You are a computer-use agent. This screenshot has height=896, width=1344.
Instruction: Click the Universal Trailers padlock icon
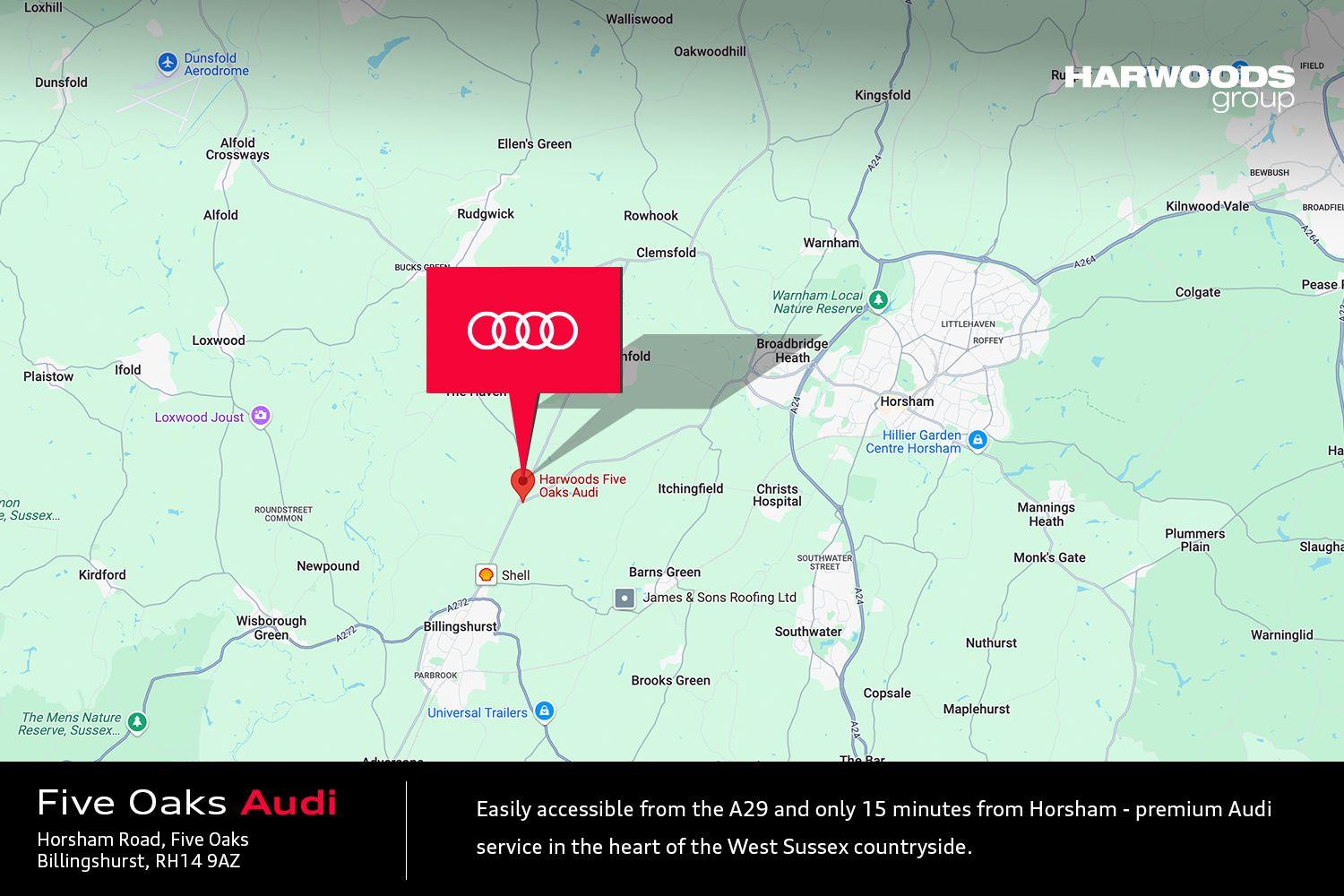545,711
